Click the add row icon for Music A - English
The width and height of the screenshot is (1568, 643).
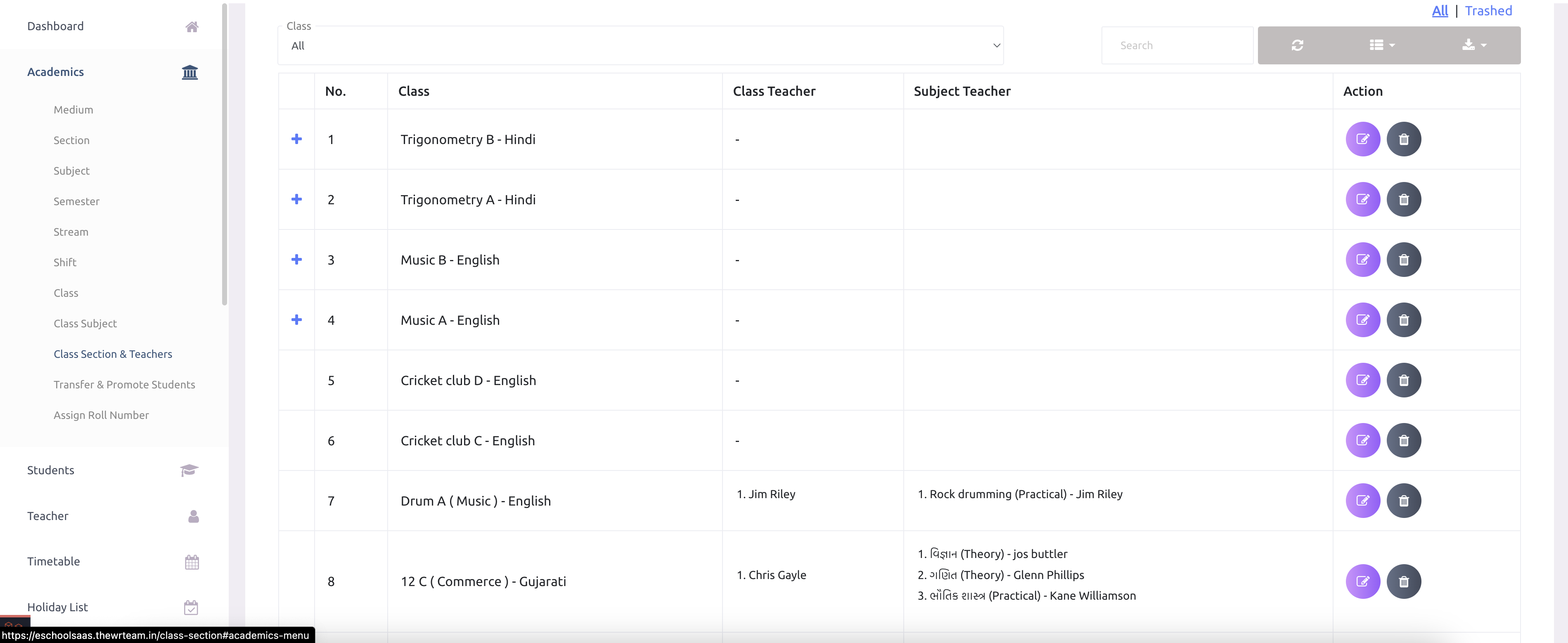[x=296, y=319]
